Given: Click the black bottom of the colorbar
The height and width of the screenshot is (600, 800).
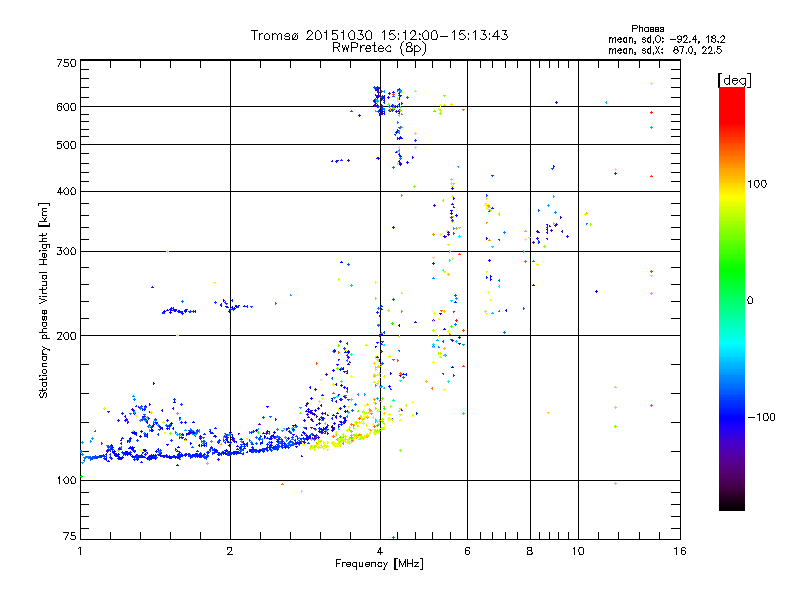Looking at the screenshot, I should (732, 503).
